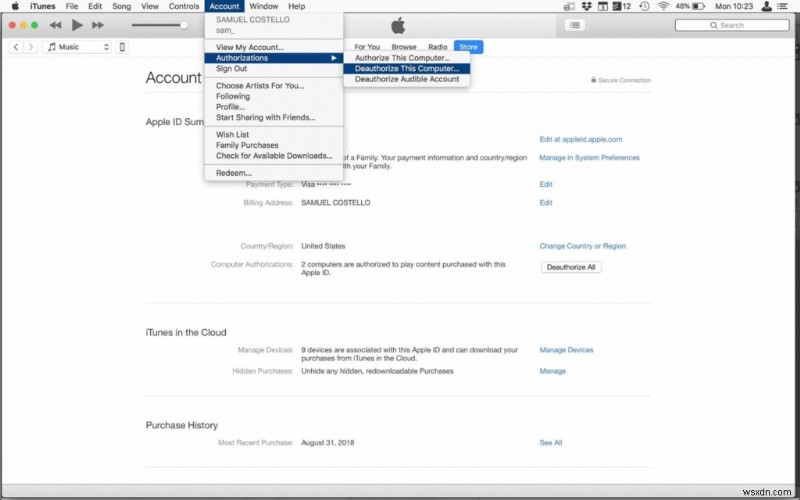Click Manage link for Hidden Purchases
This screenshot has width=800, height=500.
[x=553, y=371]
